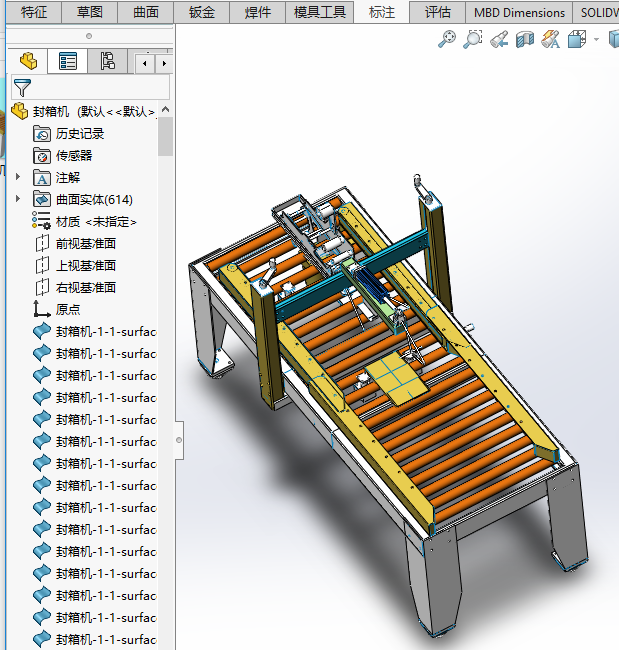Image resolution: width=619 pixels, height=650 pixels.
Task: Activate the Section View tool
Action: [525, 39]
